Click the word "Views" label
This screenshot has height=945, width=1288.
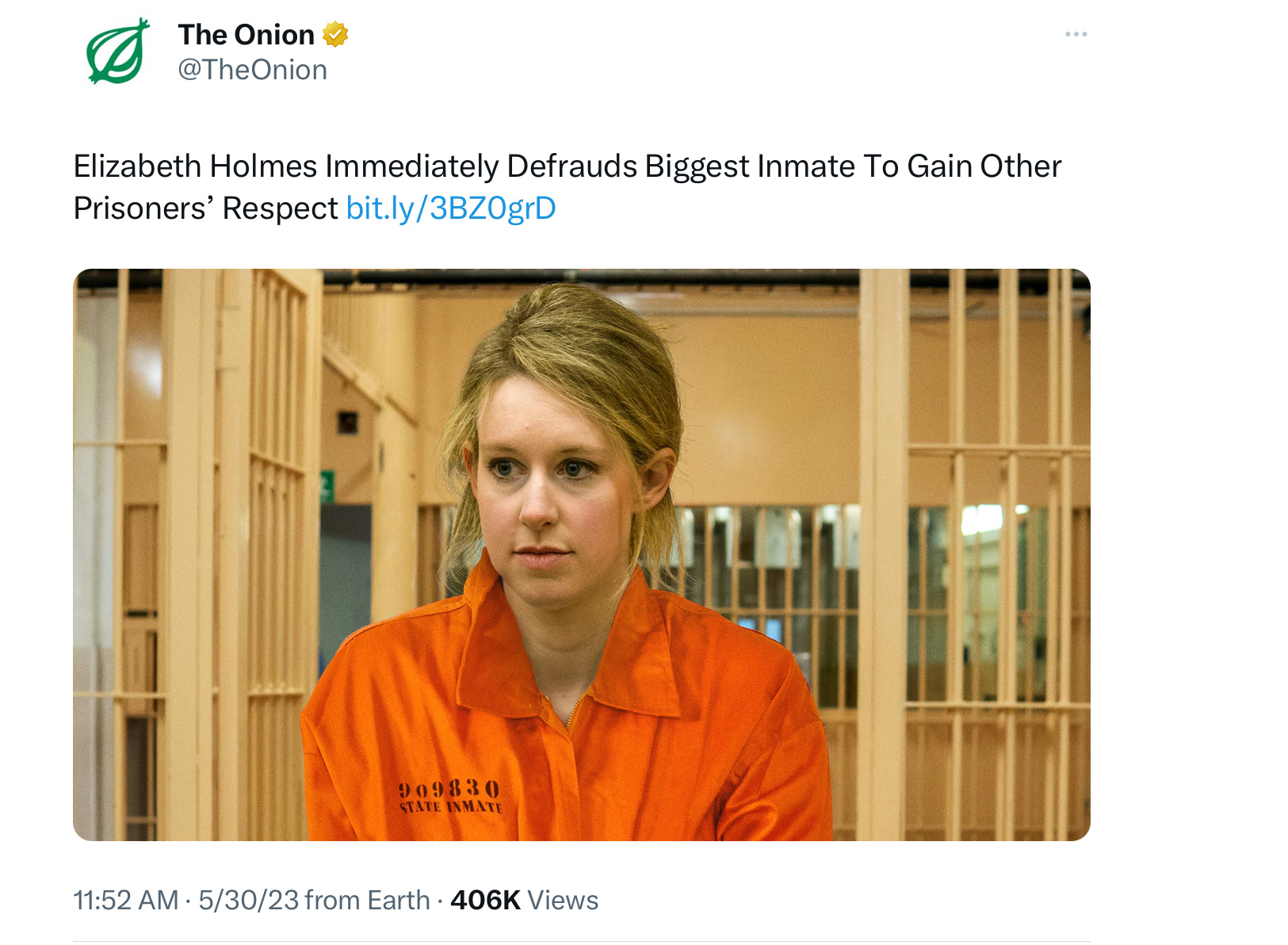[x=563, y=901]
